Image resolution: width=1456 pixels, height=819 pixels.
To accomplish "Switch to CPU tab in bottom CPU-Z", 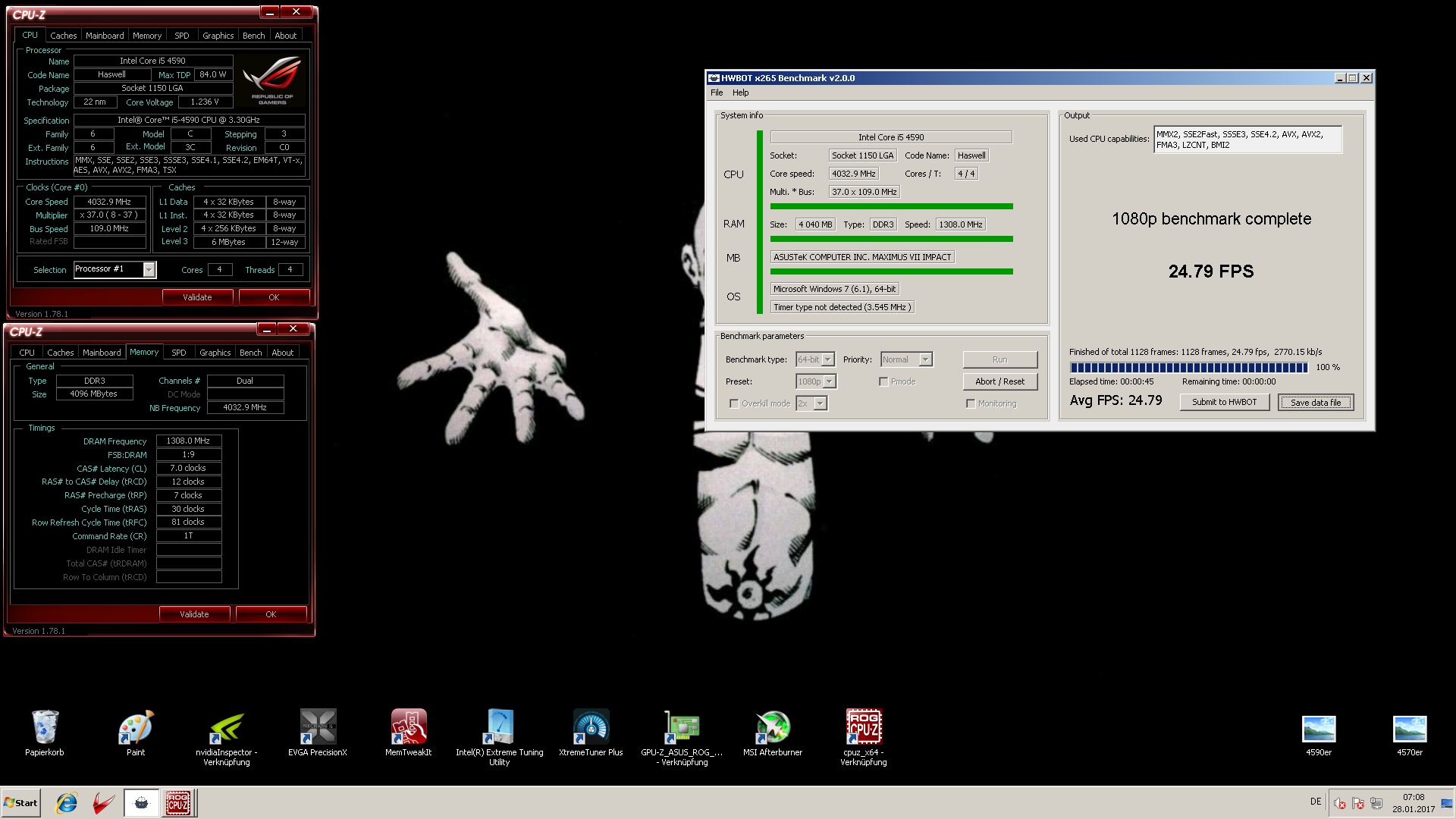I will 27,353.
